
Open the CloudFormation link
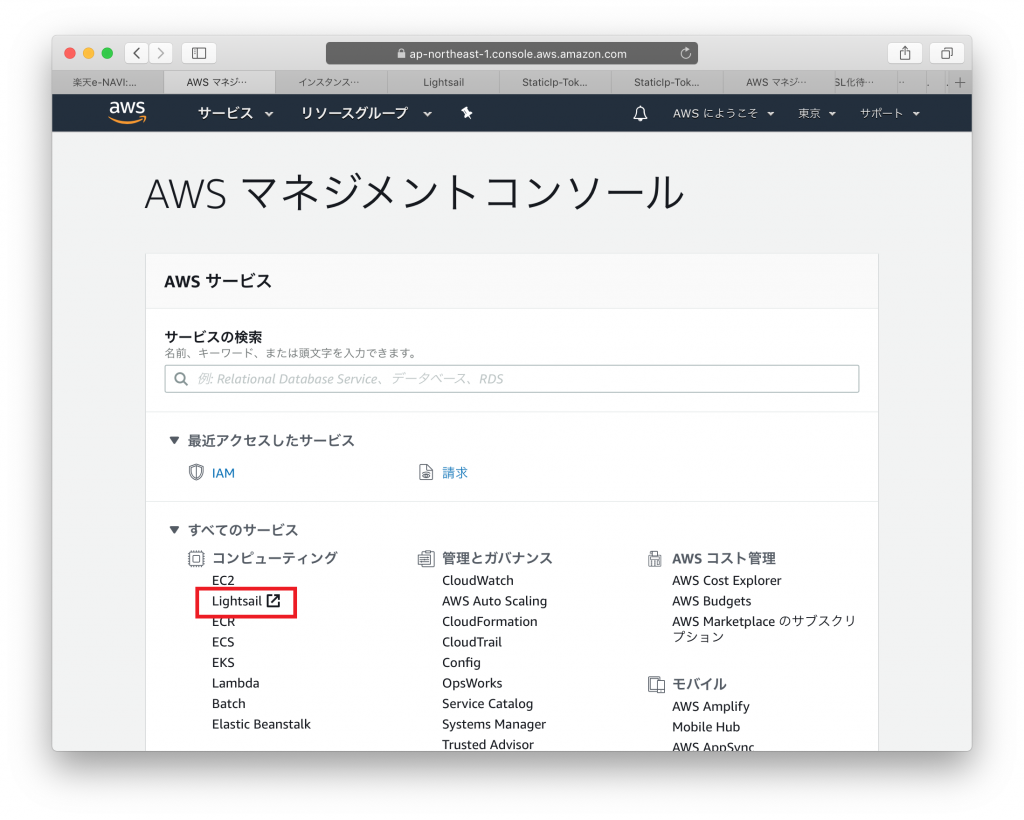pos(489,622)
